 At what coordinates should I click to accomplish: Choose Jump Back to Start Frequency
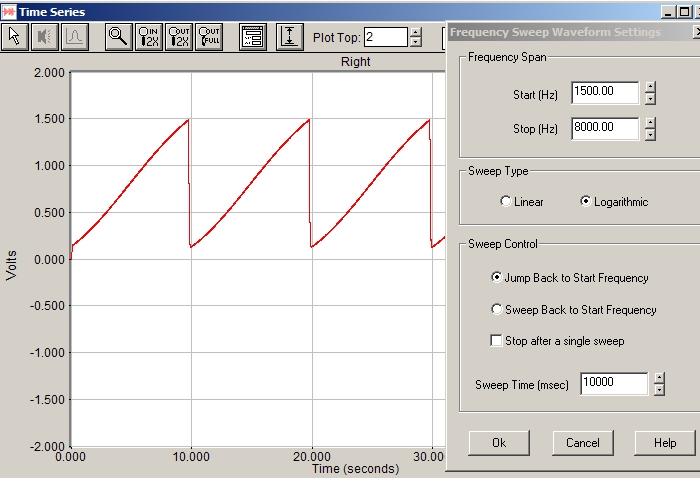pos(496,278)
